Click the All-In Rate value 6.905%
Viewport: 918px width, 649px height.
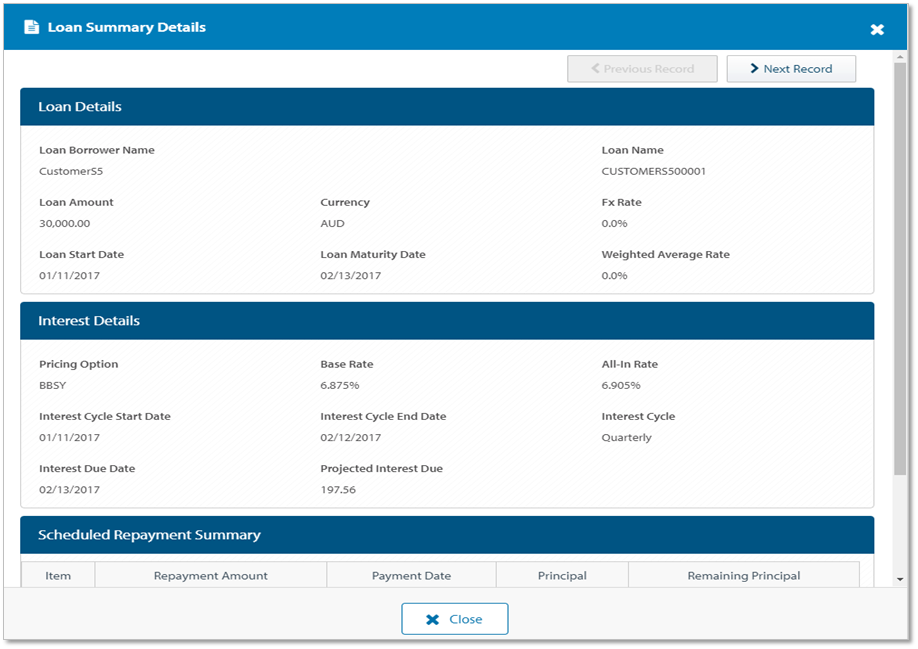click(x=621, y=385)
